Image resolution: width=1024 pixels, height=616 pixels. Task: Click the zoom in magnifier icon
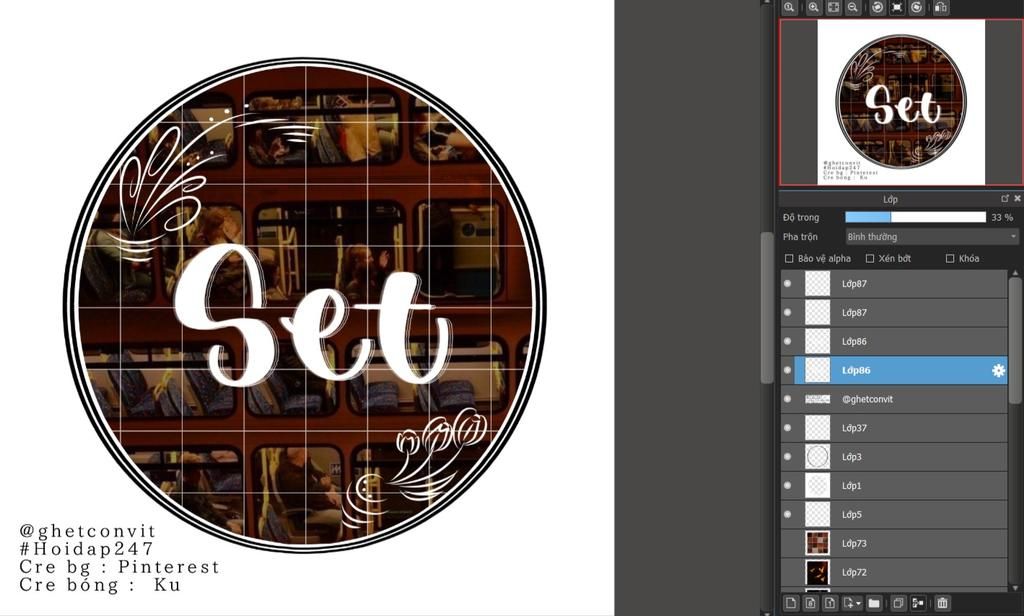(813, 7)
